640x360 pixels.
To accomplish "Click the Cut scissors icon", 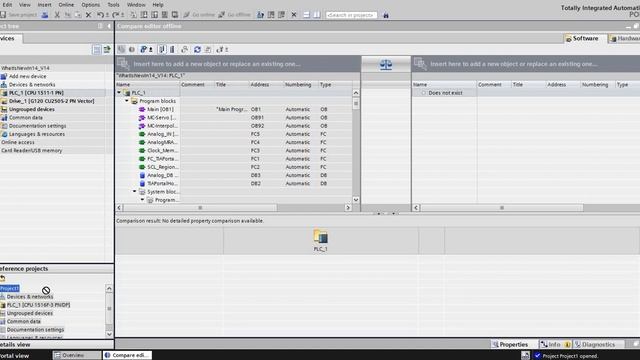I will [57, 15].
